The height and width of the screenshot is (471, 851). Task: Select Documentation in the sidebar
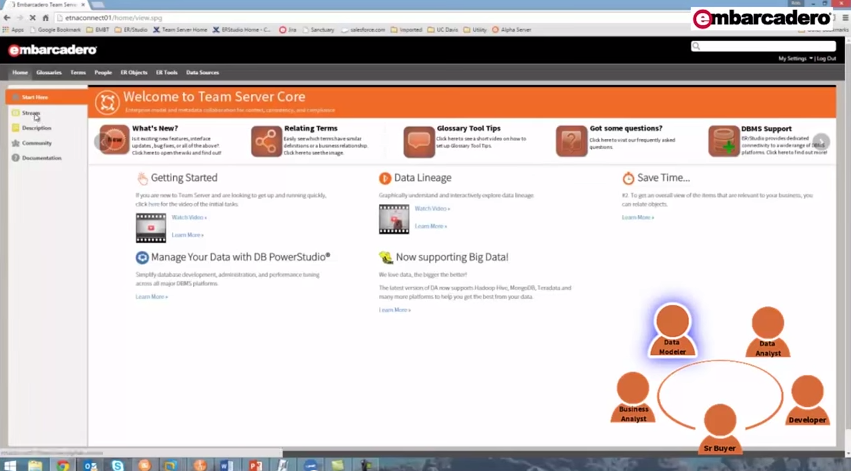coord(41,158)
